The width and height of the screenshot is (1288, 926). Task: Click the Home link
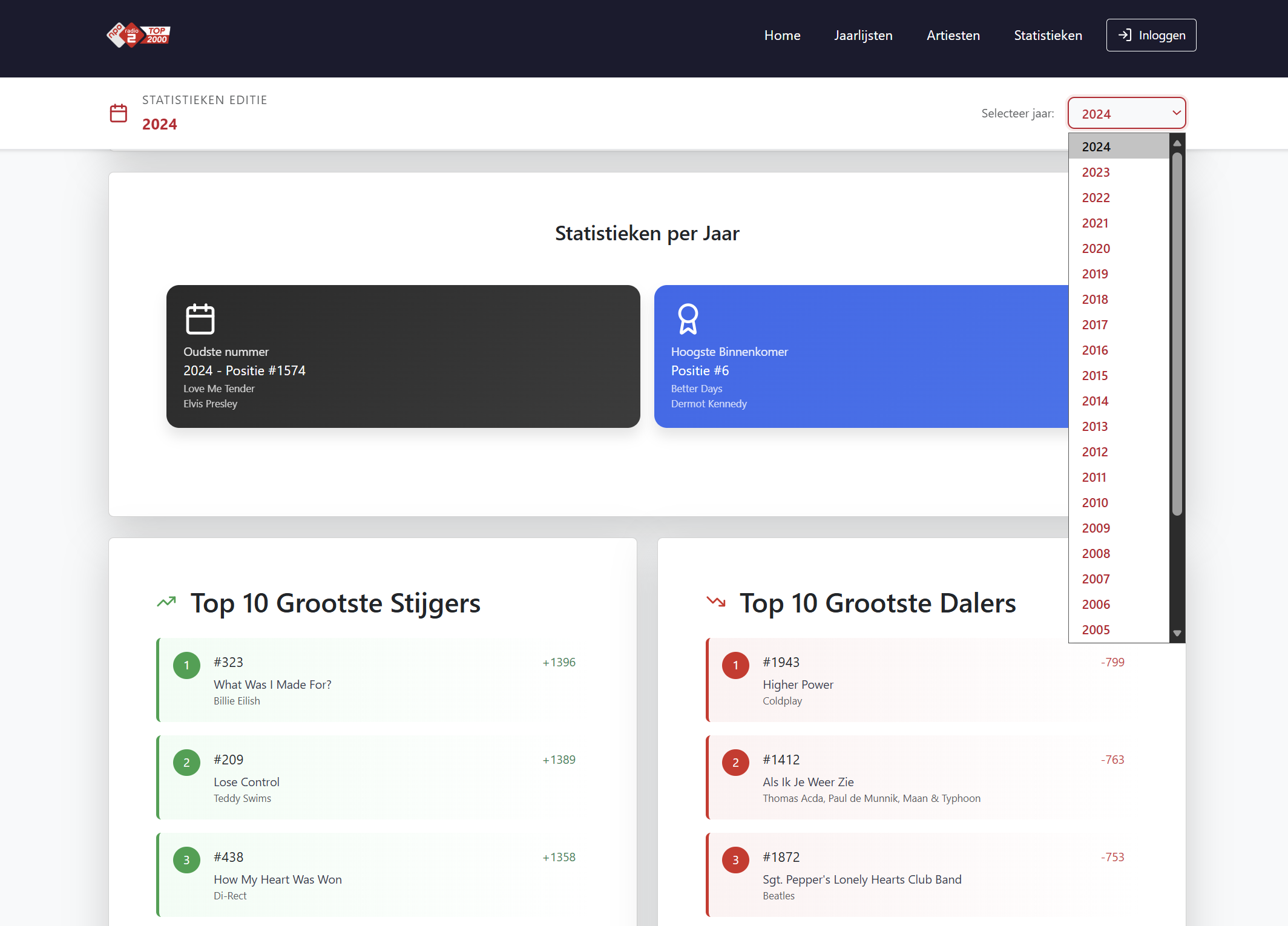(x=782, y=35)
